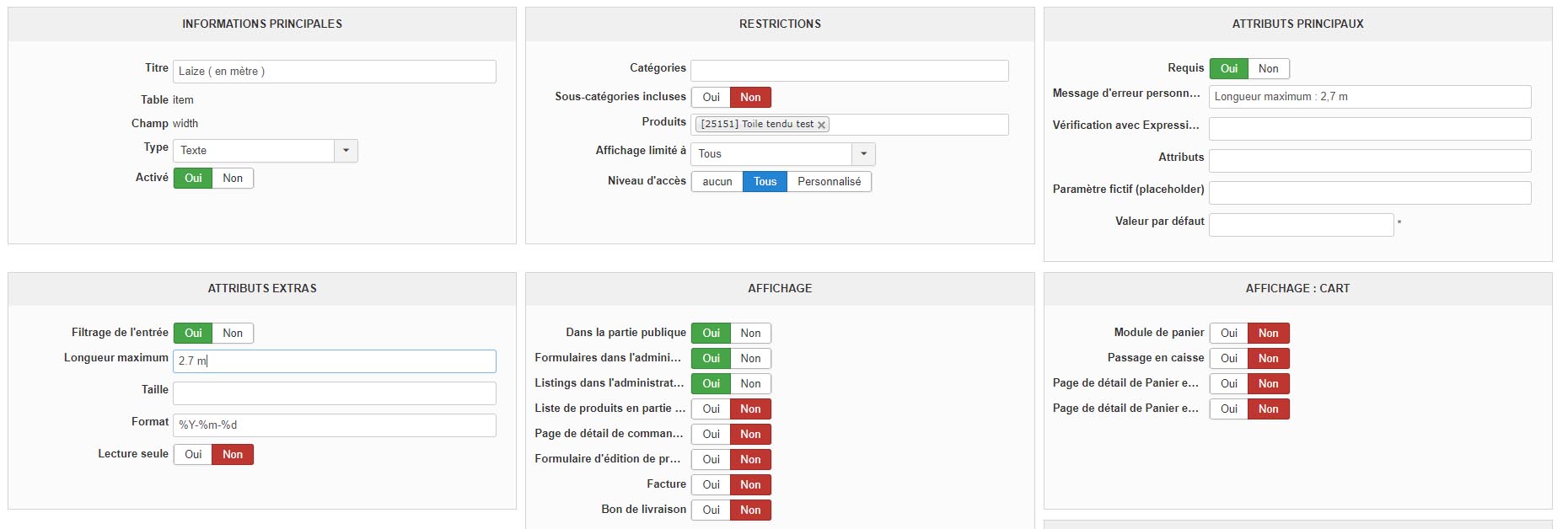Edit the Format field
1568x529 pixels.
[x=334, y=425]
